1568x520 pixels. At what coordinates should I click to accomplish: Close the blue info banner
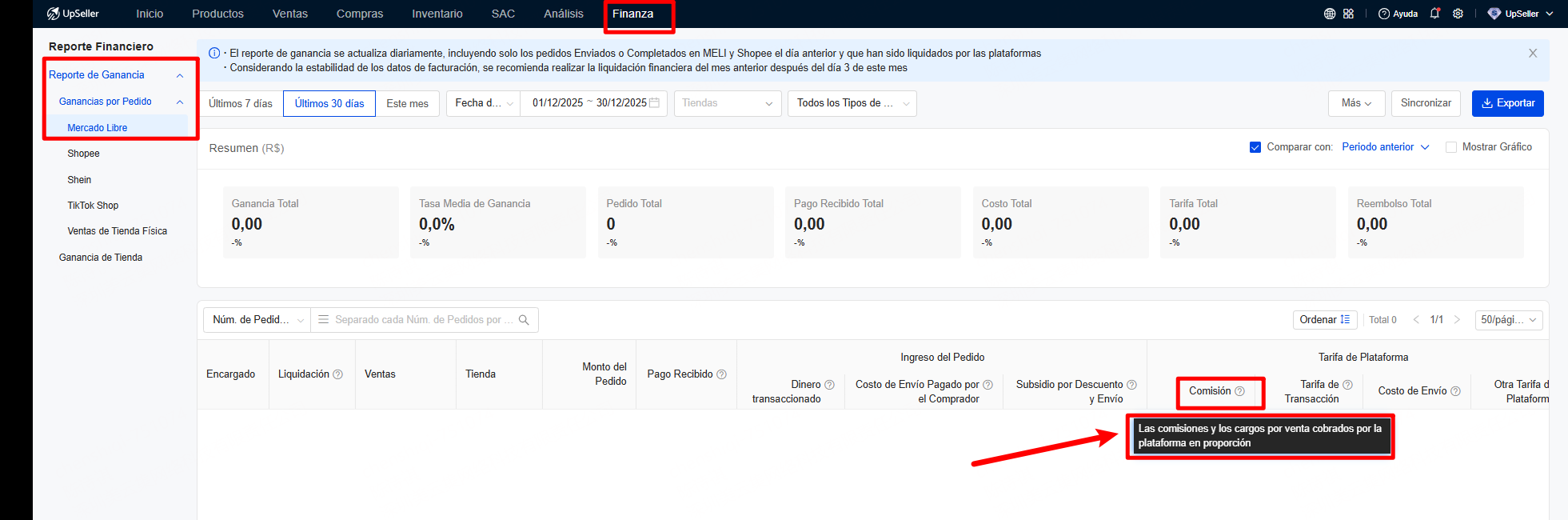coord(1532,54)
